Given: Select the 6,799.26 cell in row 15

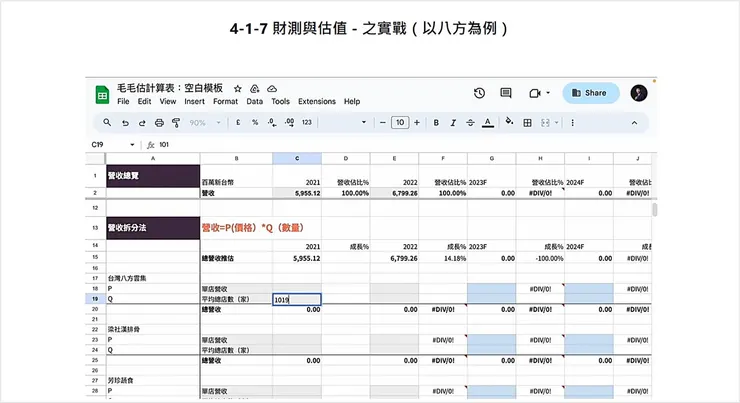Looking at the screenshot, I should pyautogui.click(x=394, y=259).
